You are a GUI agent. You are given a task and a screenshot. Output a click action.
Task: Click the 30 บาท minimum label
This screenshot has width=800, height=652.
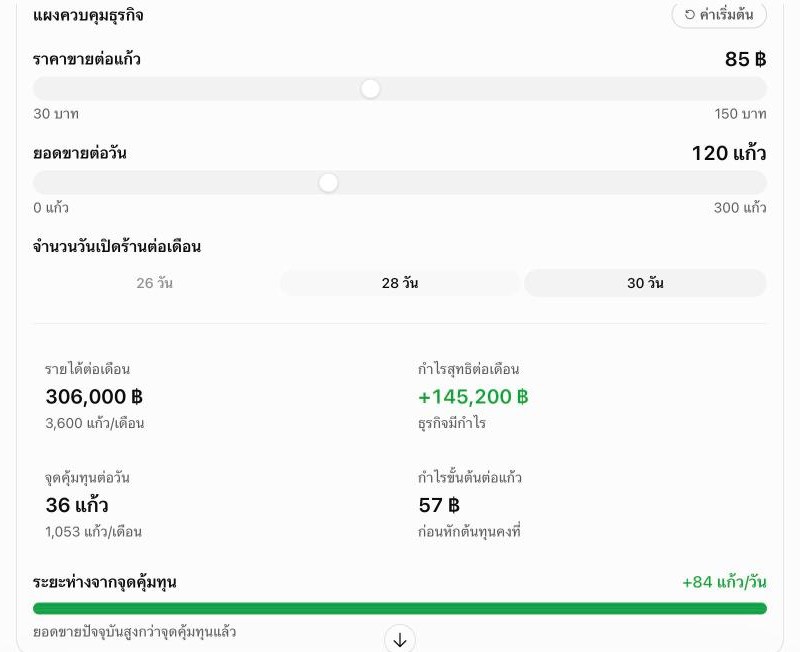pyautogui.click(x=56, y=114)
